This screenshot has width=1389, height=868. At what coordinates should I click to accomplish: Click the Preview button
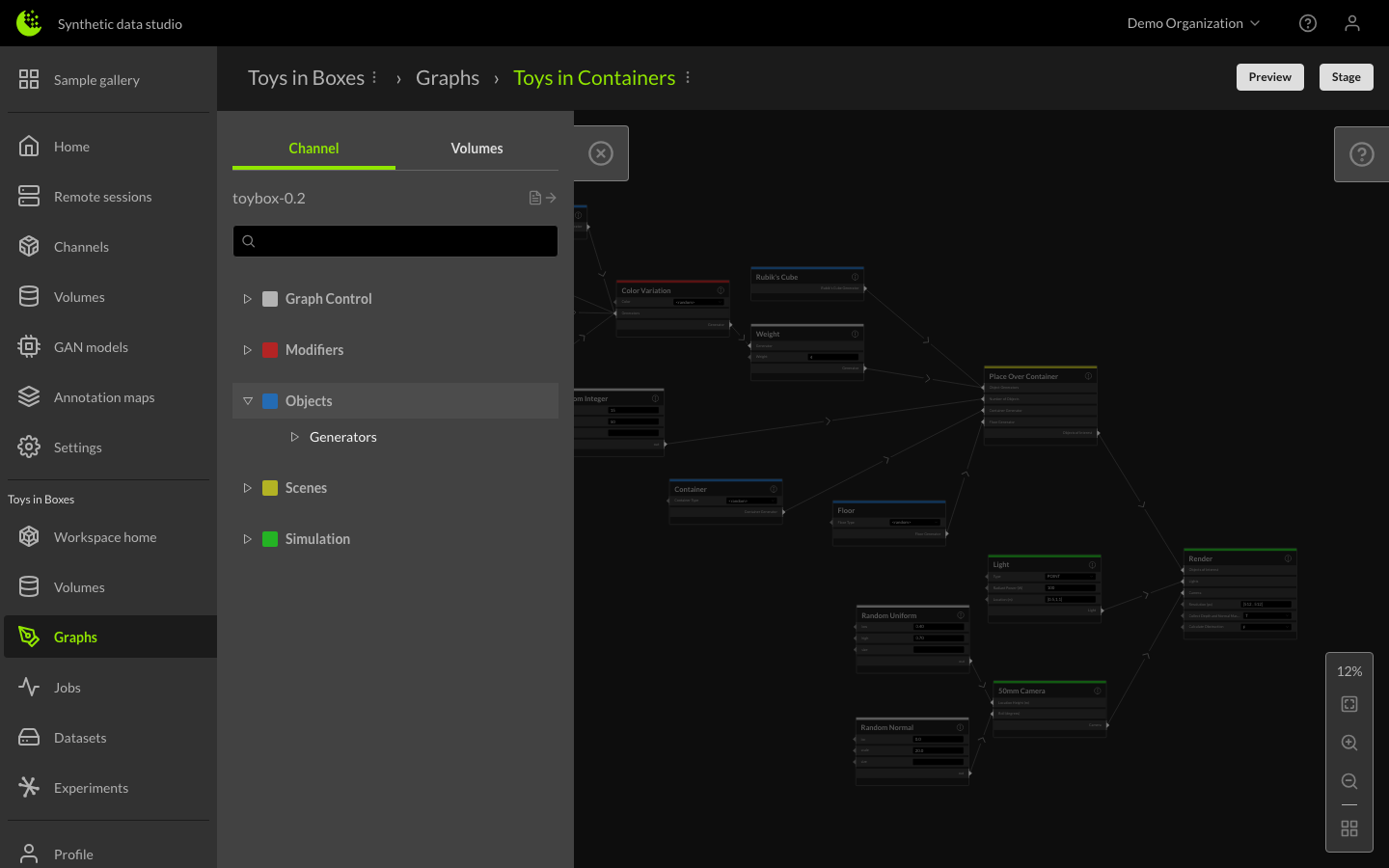click(x=1269, y=76)
